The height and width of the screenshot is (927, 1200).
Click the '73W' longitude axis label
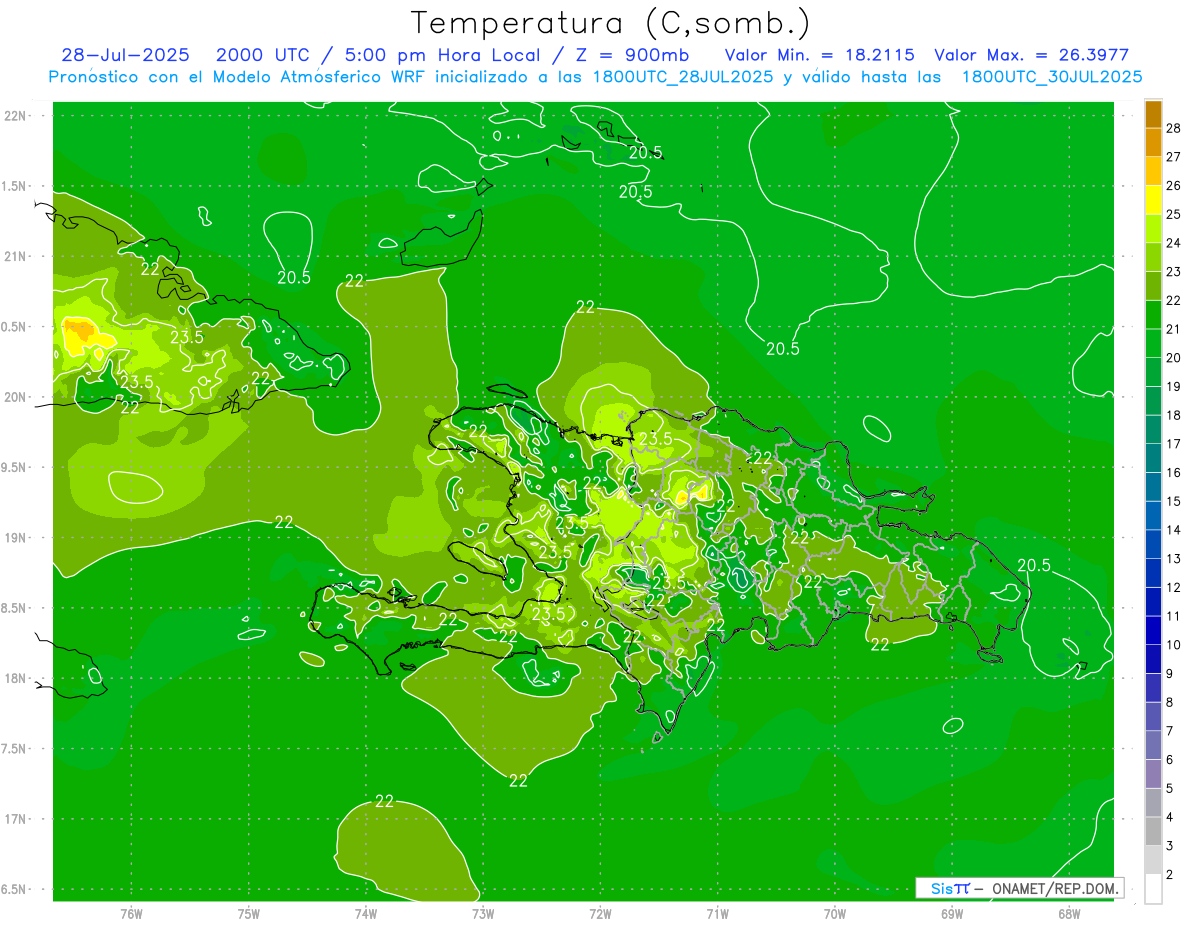[483, 912]
